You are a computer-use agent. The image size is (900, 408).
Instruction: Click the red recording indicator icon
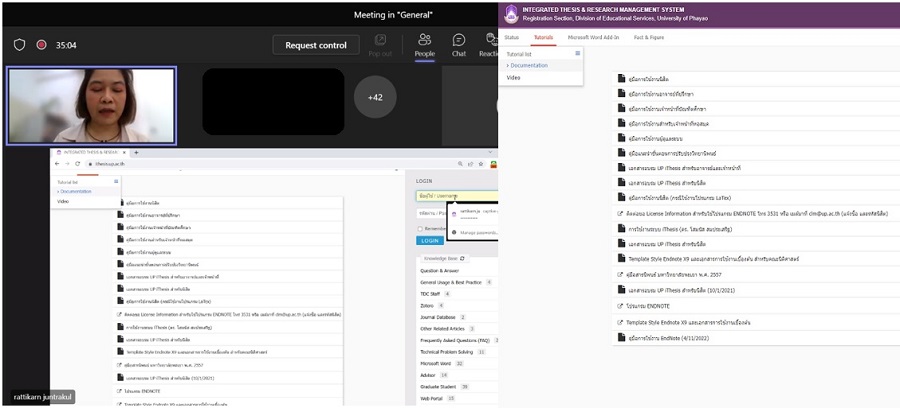pos(41,45)
